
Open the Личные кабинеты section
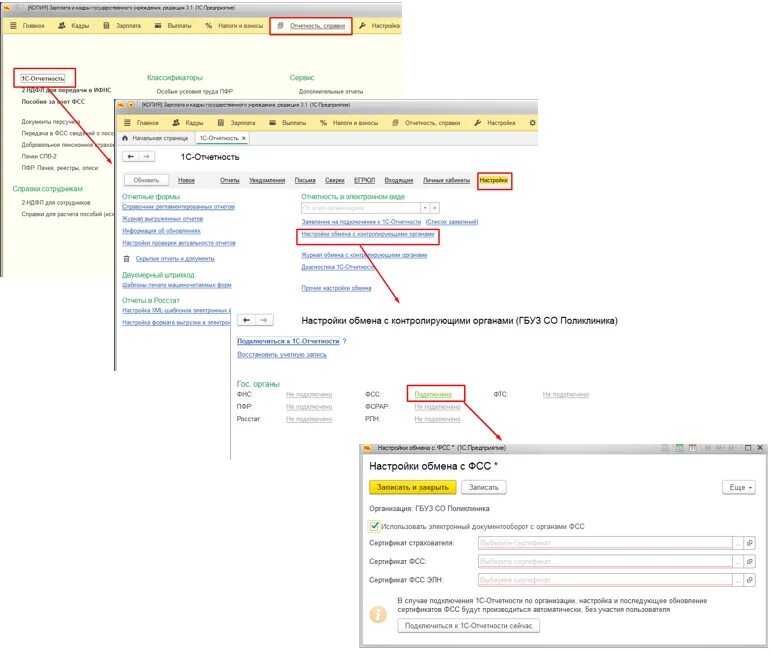tap(447, 180)
